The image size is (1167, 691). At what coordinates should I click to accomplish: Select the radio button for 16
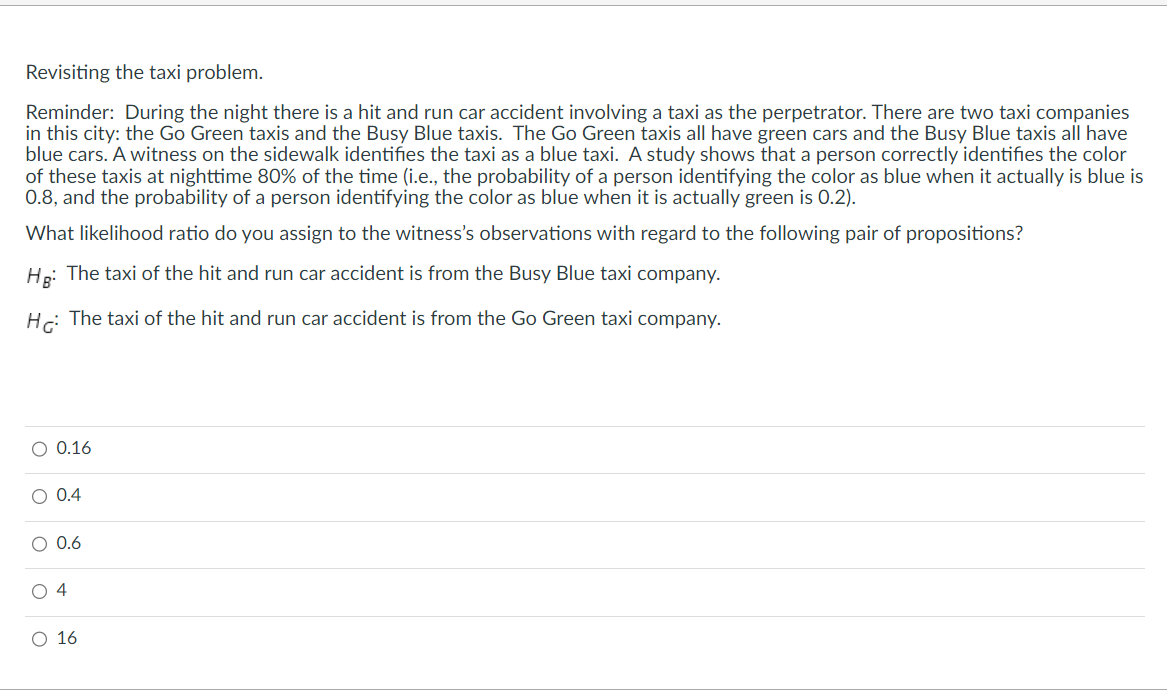pos(38,638)
